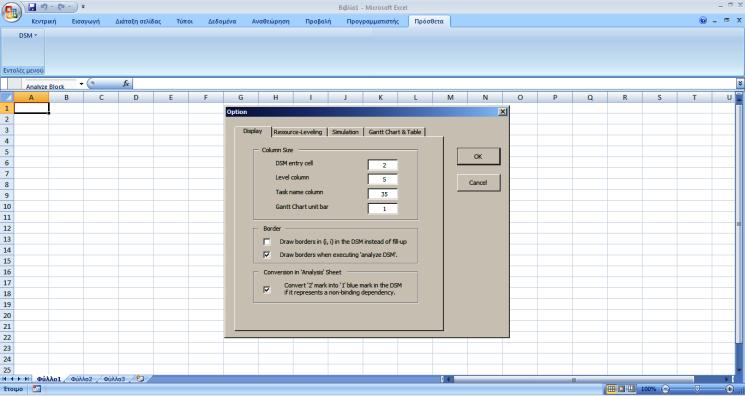Click the Task name column size field
Image resolution: width=745 pixels, height=396 pixels.
click(383, 194)
